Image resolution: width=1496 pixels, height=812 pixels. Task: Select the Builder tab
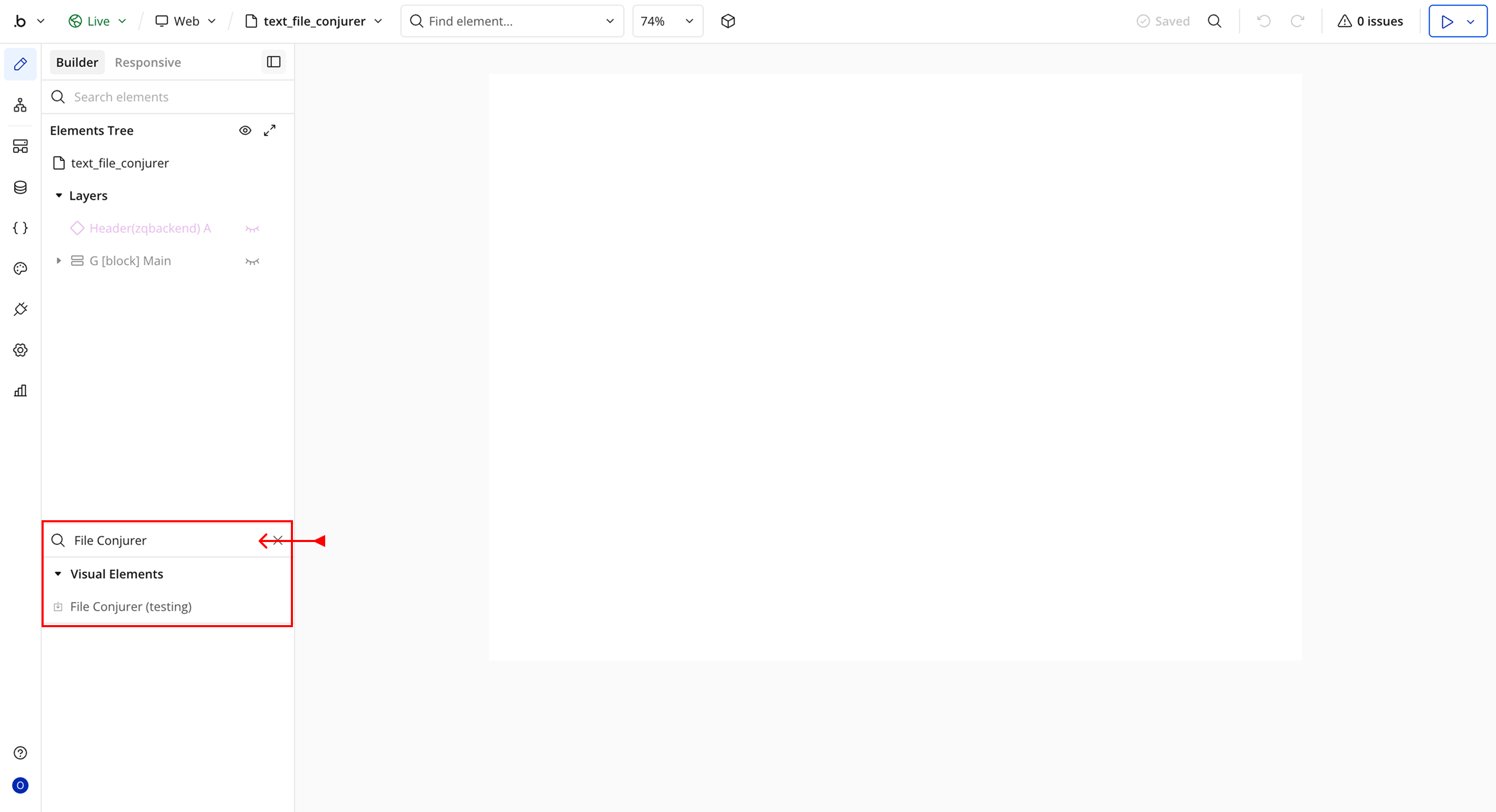pyautogui.click(x=77, y=62)
